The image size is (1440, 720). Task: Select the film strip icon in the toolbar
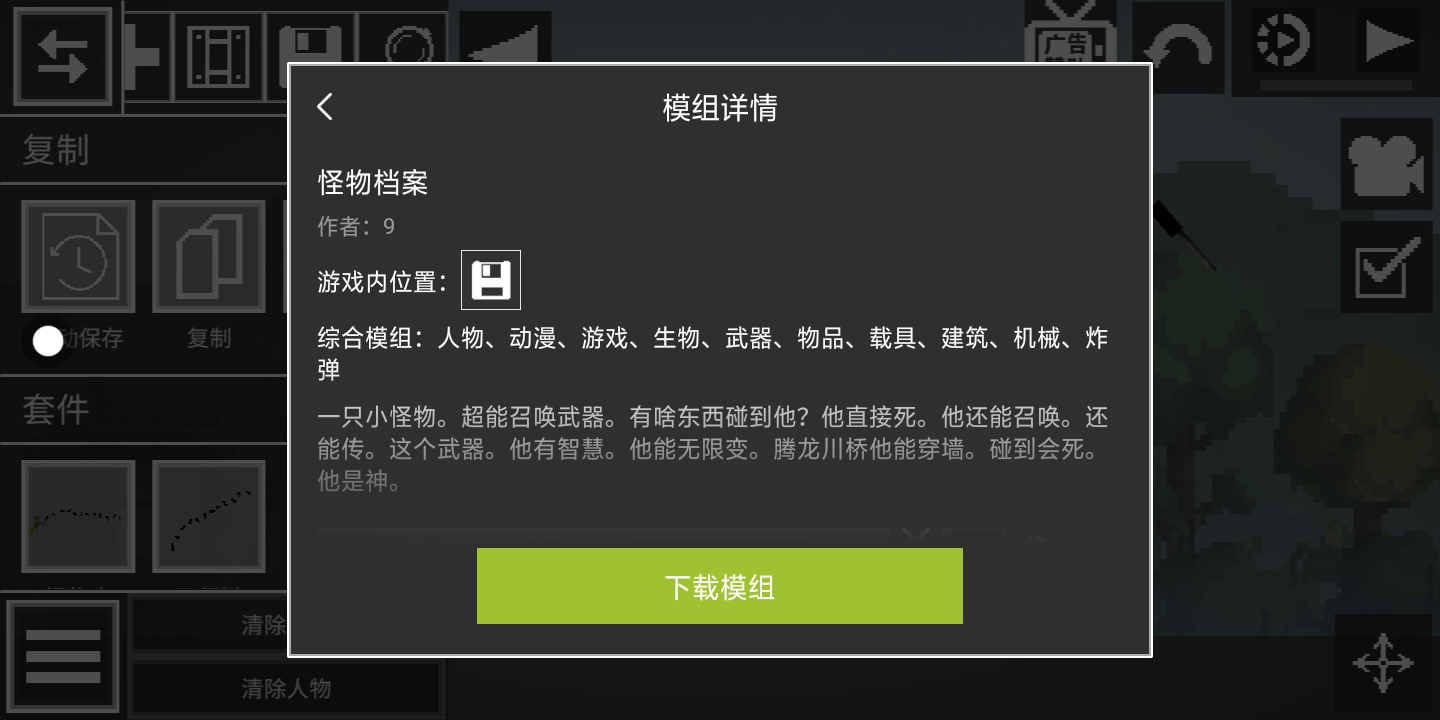click(x=219, y=56)
